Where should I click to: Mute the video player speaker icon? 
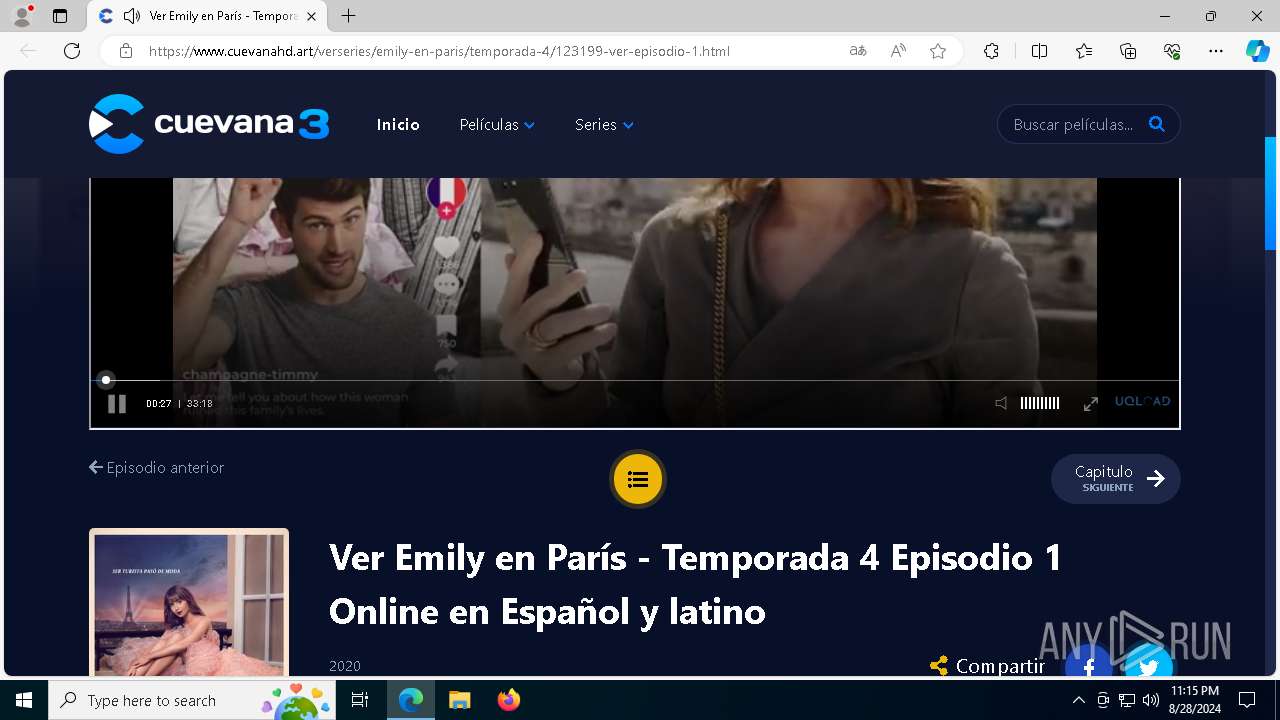pyautogui.click(x=1001, y=403)
